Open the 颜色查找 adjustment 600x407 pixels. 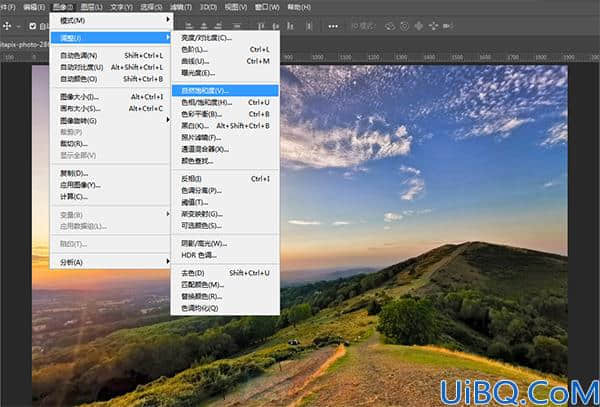[x=225, y=161]
